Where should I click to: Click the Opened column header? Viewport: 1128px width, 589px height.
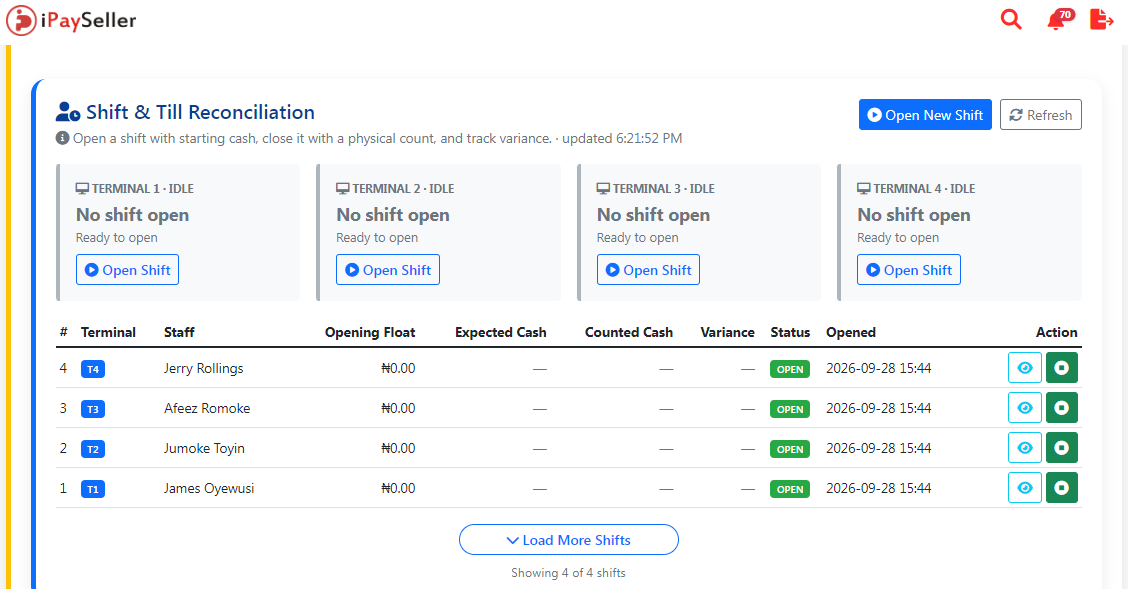851,332
